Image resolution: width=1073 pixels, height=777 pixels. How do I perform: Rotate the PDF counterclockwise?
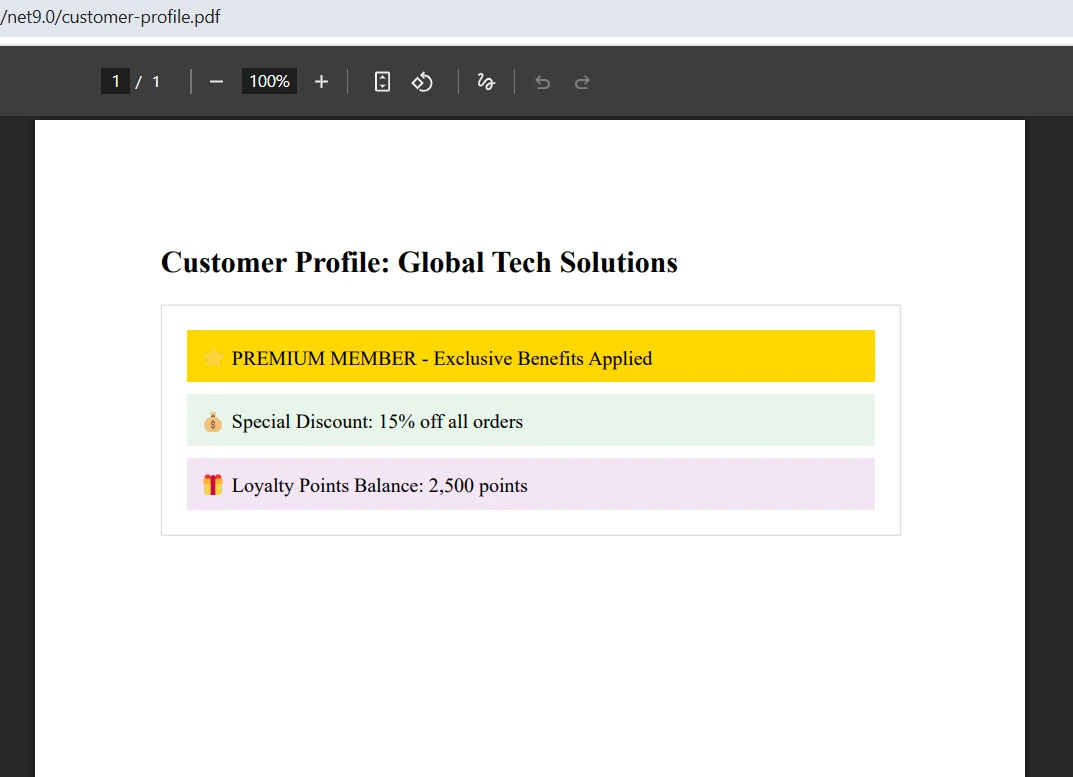coord(421,81)
